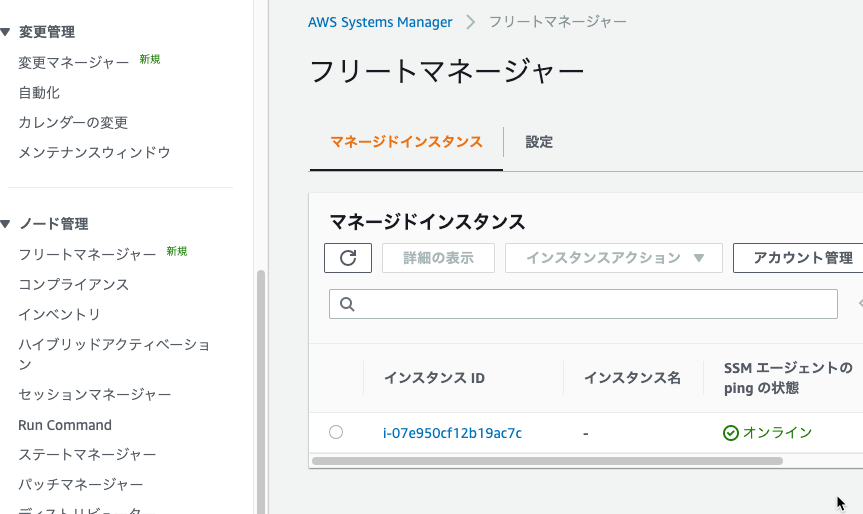Viewport: 863px width, 514px height.
Task: Open 自動化 in the sidebar
Action: click(x=39, y=92)
